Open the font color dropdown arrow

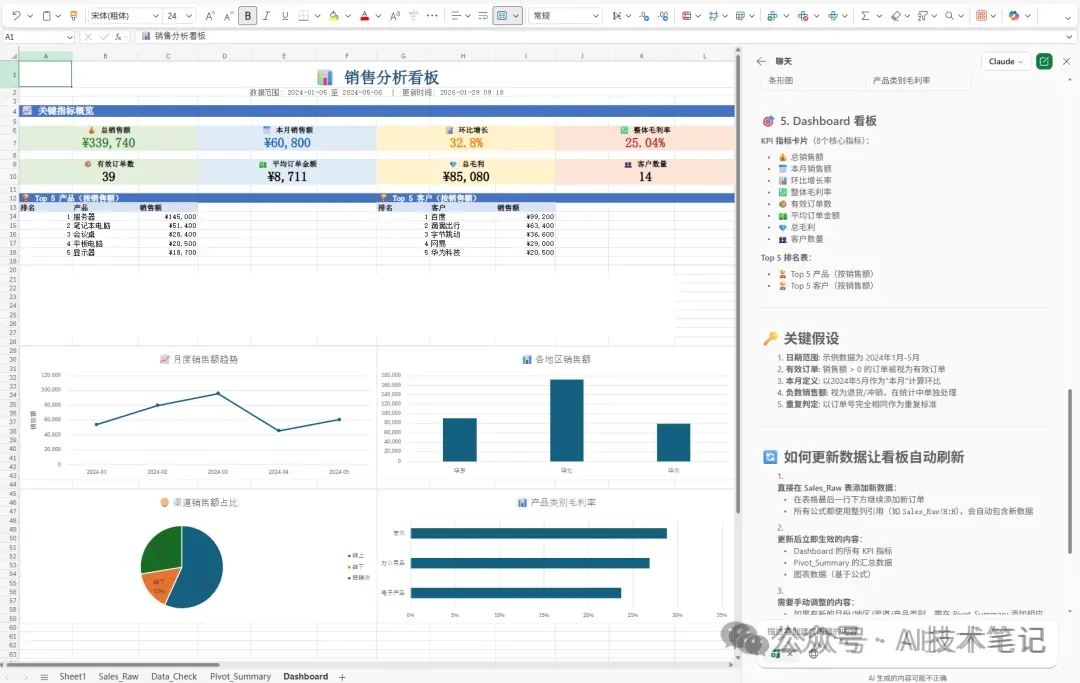pos(378,15)
